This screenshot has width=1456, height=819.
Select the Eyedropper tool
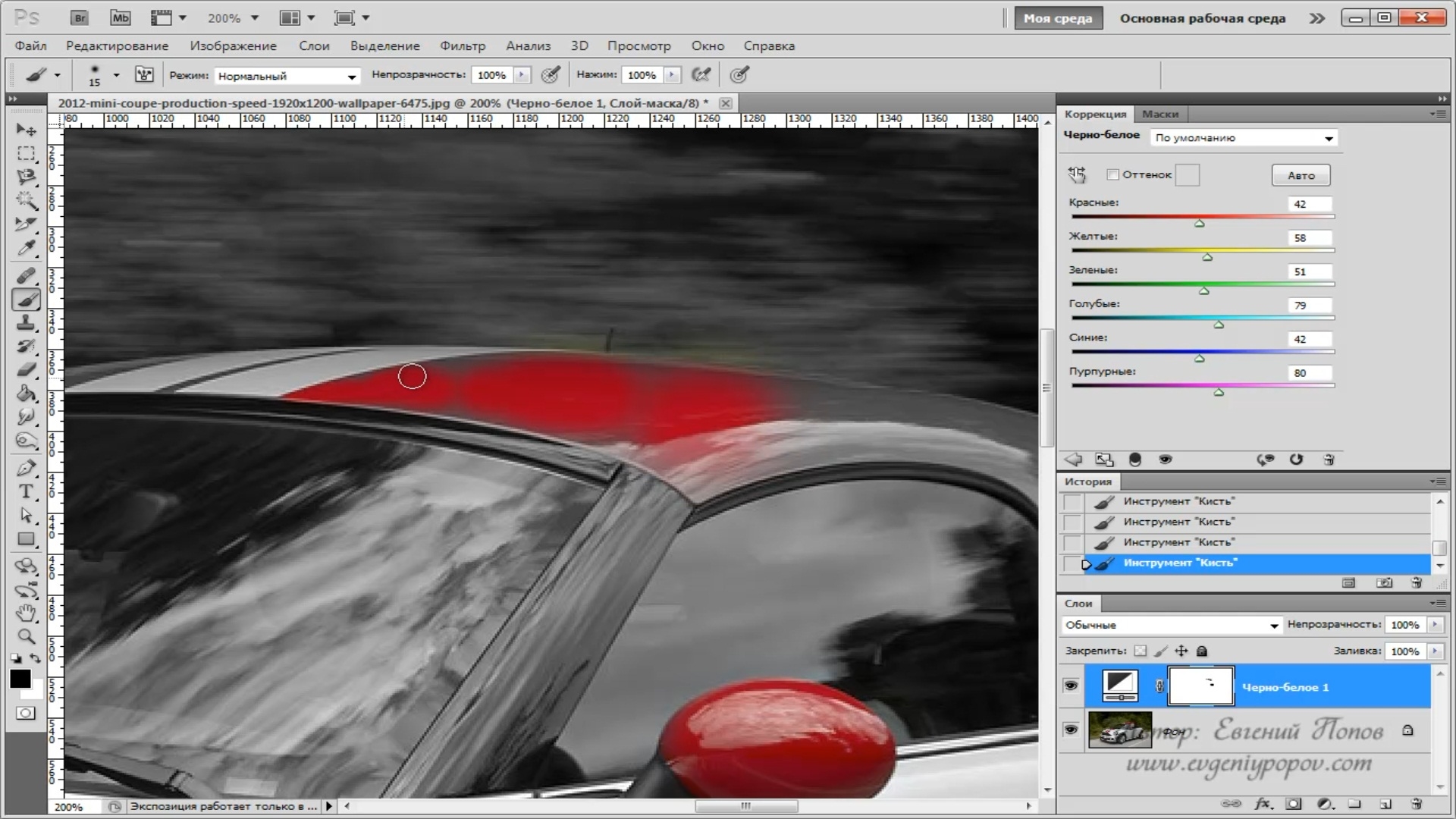pyautogui.click(x=26, y=247)
